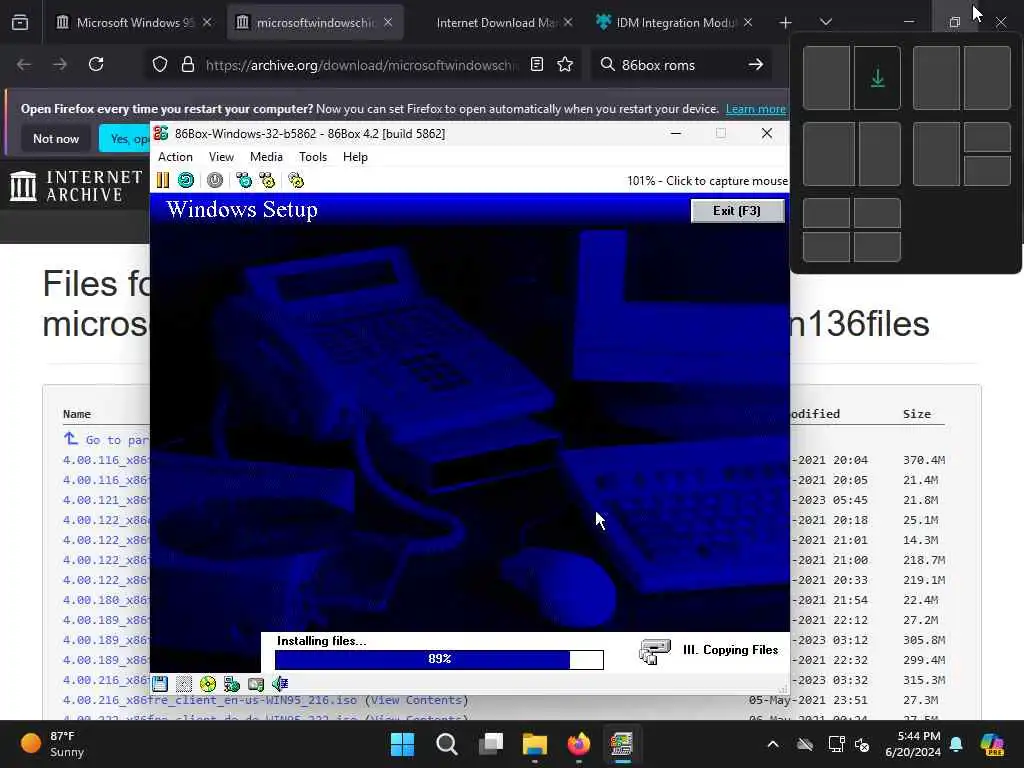This screenshot has width=1024, height=768.
Task: Click the Exit (F3) button in Windows Setup
Action: tap(737, 211)
